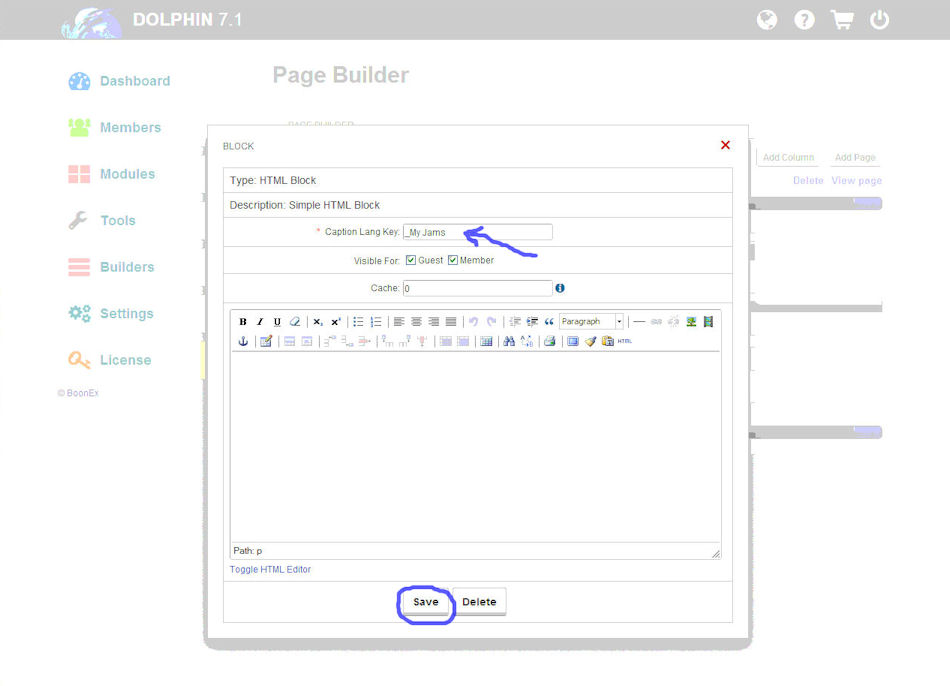Click the remove formatting eraser icon

295,322
